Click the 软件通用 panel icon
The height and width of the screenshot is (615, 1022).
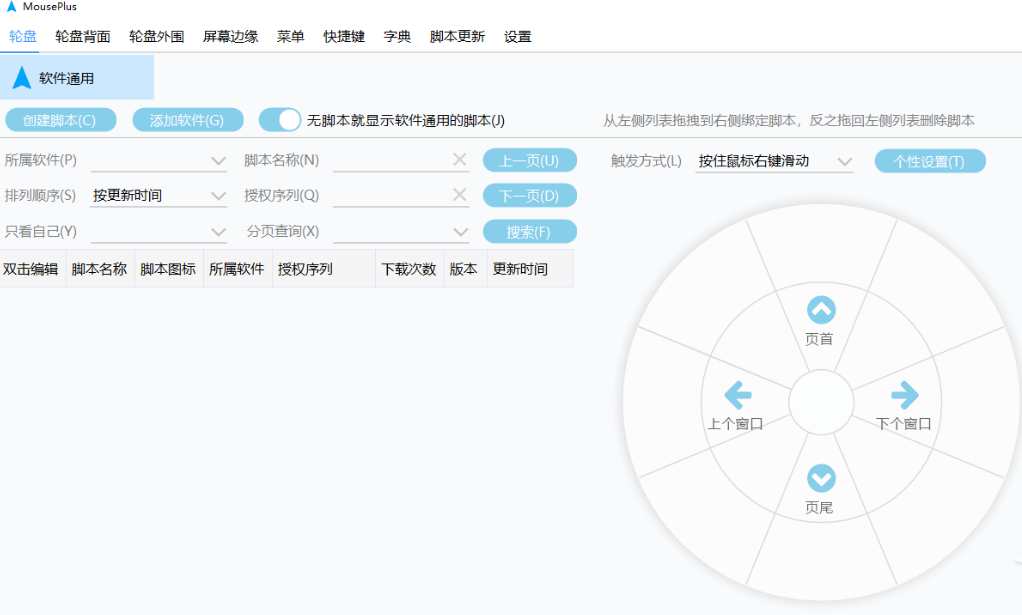[x=25, y=76]
